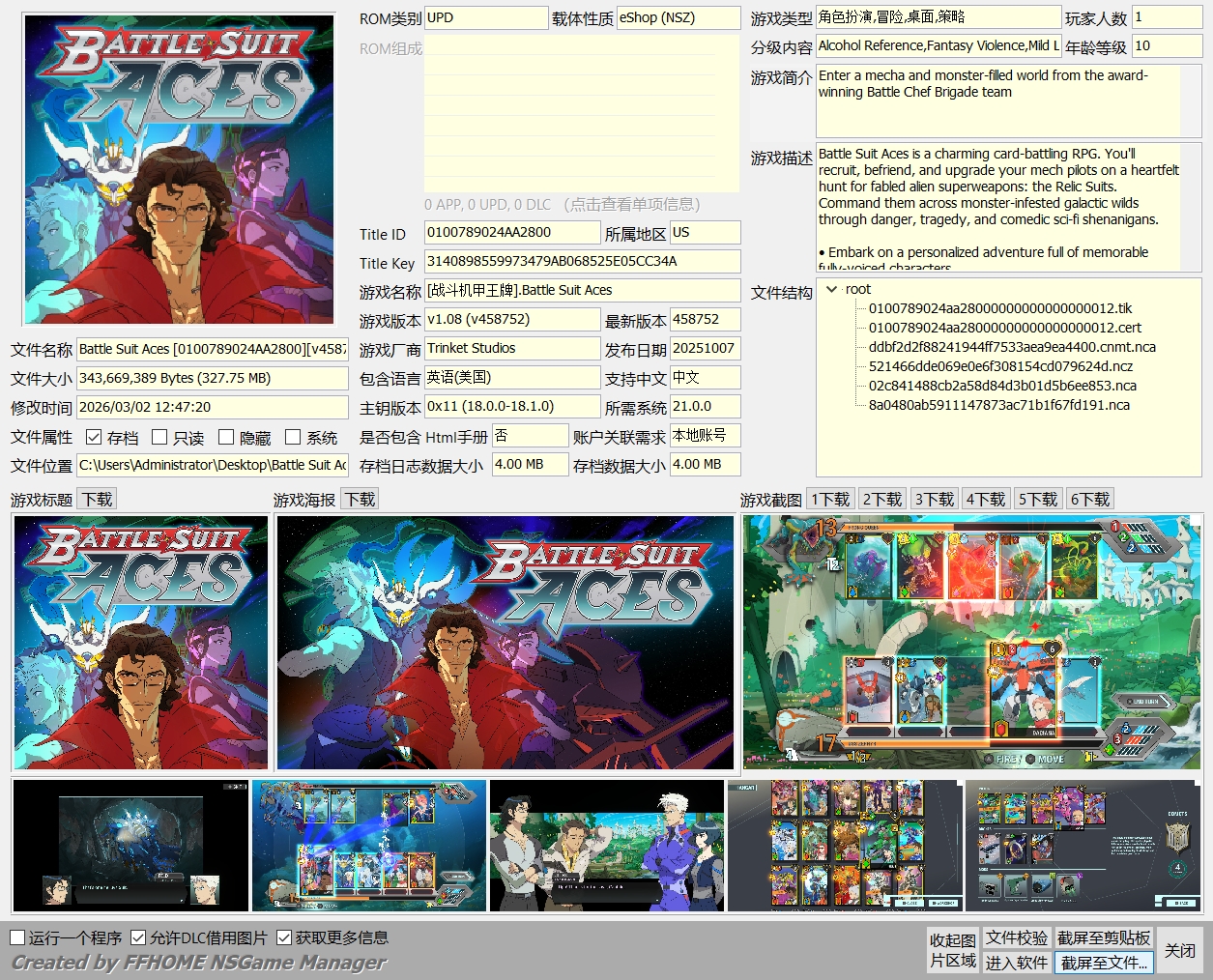Click 6下载 screenshot download button

click(x=1090, y=500)
